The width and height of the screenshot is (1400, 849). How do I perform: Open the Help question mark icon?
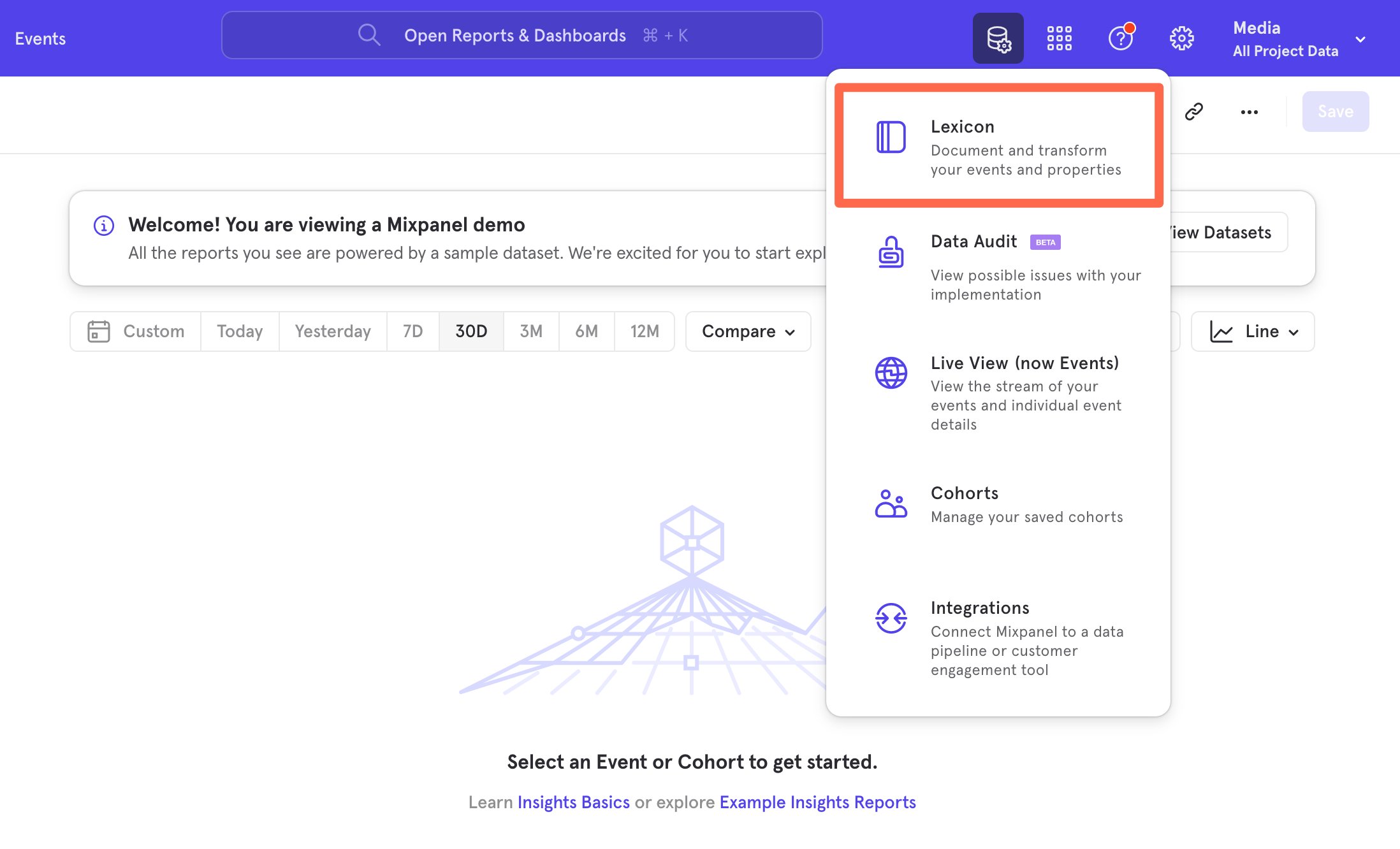pyautogui.click(x=1121, y=38)
